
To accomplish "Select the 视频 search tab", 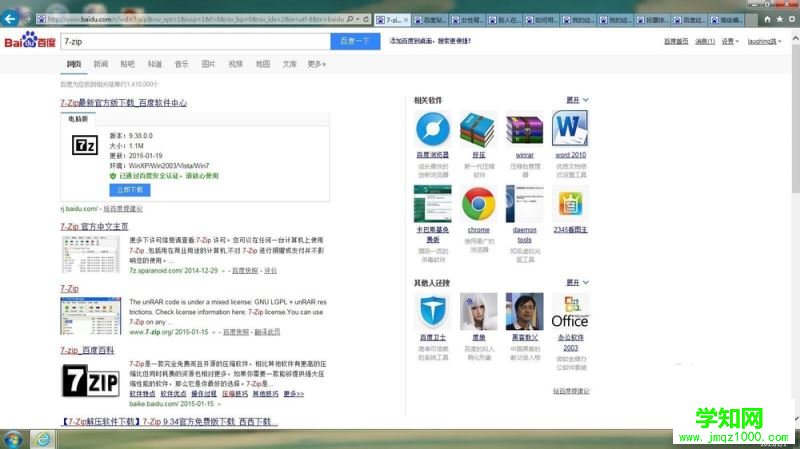I will point(235,64).
